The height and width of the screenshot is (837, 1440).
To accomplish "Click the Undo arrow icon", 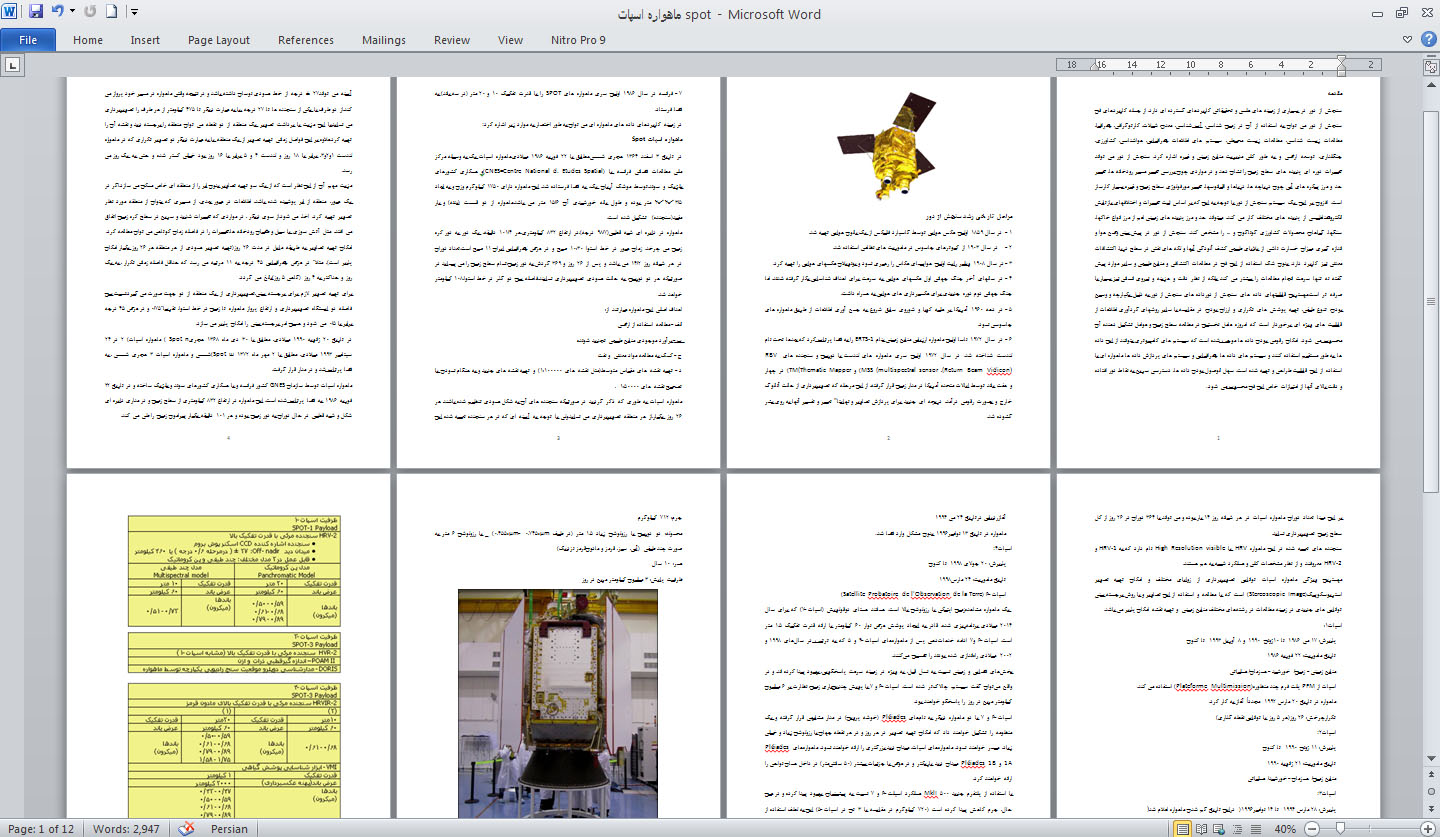I will [57, 13].
